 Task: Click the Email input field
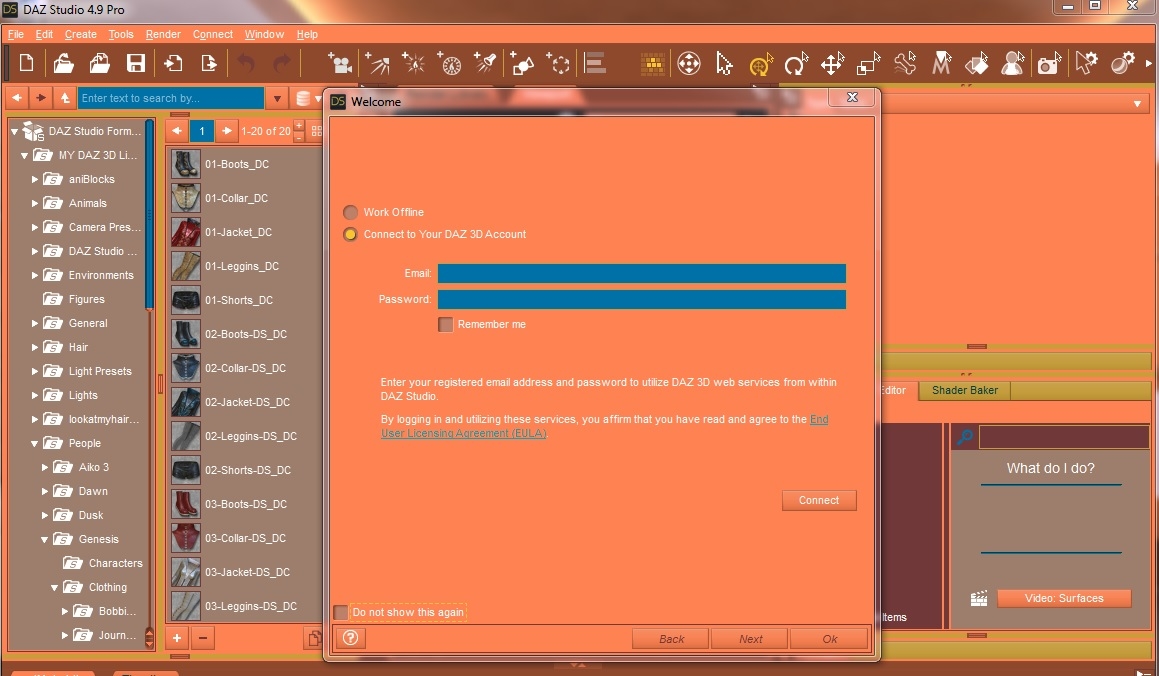click(x=641, y=274)
